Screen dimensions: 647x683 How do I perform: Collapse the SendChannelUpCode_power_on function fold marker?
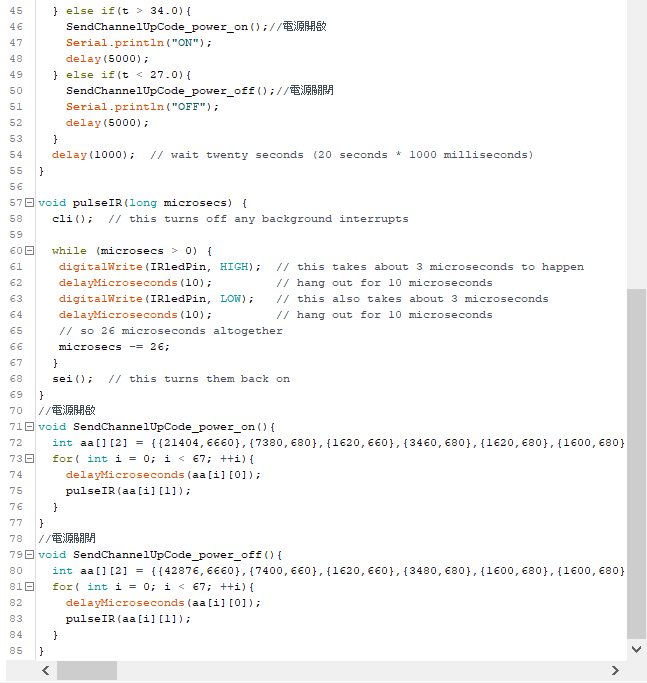pyautogui.click(x=29, y=427)
